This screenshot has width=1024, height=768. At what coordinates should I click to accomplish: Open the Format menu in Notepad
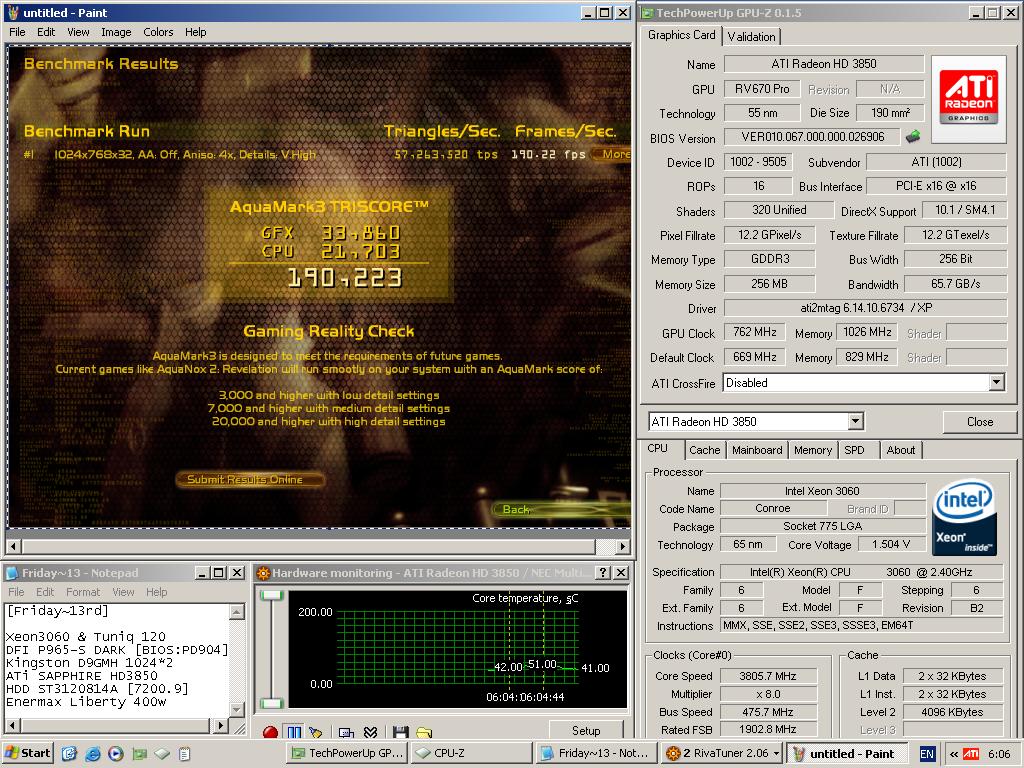tap(83, 592)
